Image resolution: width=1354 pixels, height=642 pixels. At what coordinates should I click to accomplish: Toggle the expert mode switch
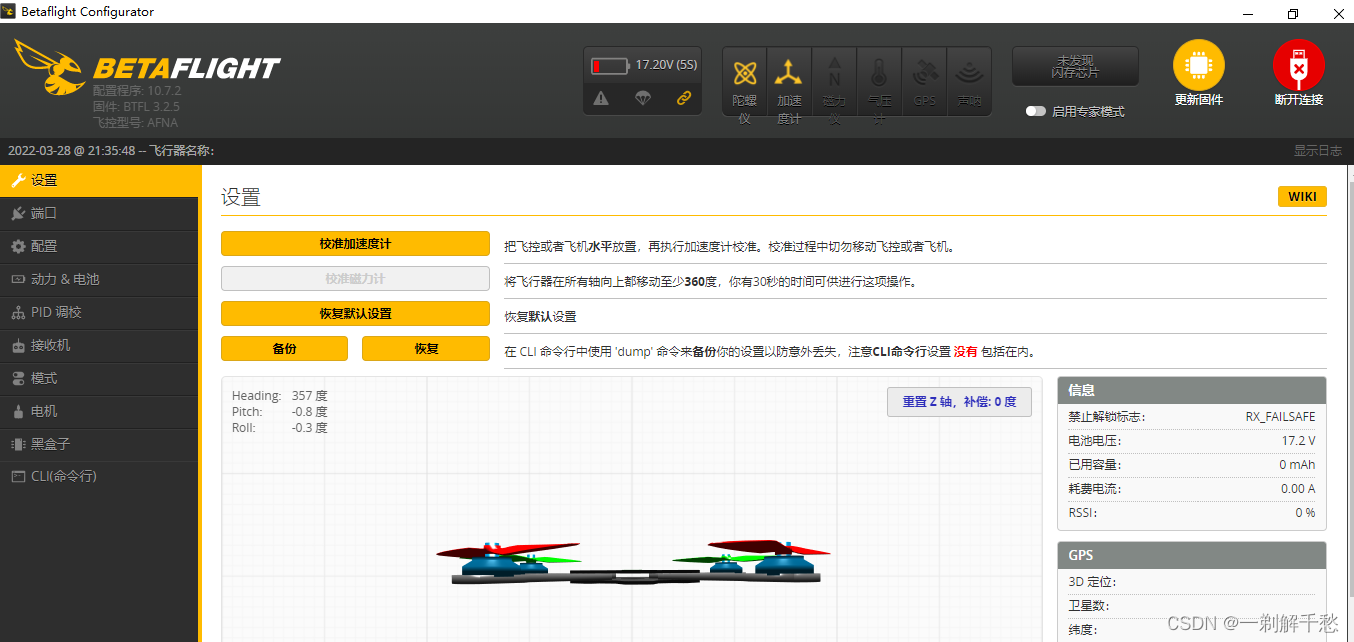point(1036,111)
